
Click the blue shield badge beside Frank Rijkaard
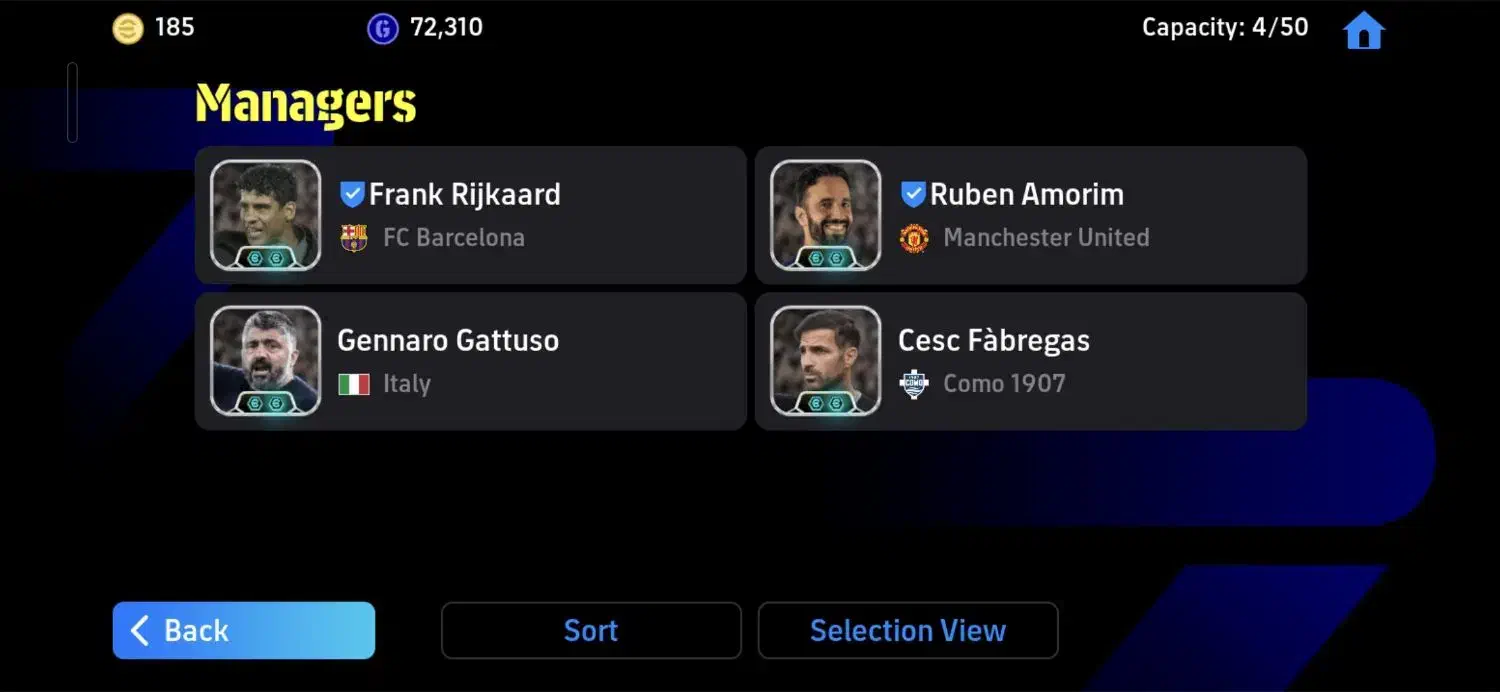352,194
